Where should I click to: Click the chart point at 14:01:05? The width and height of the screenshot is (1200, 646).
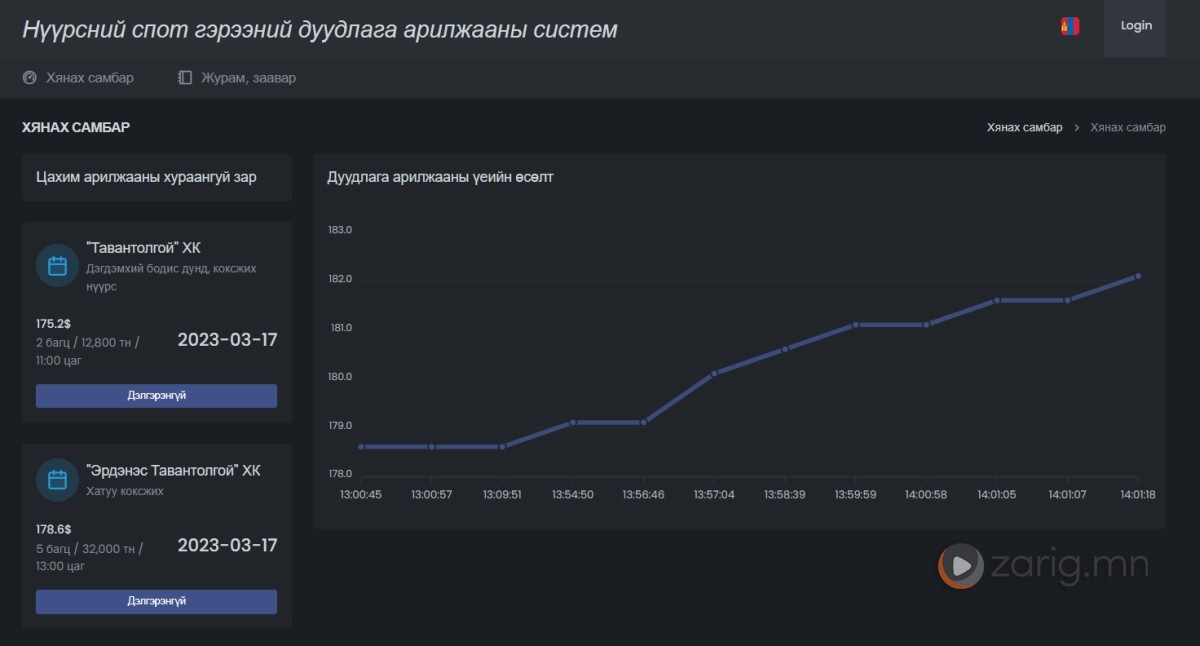[x=996, y=300]
